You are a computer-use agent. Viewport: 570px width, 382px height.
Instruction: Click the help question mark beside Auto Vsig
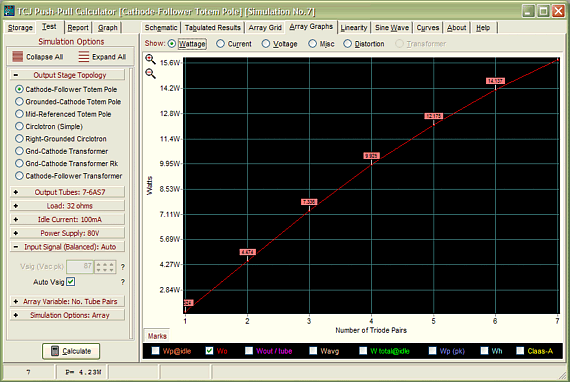123,282
